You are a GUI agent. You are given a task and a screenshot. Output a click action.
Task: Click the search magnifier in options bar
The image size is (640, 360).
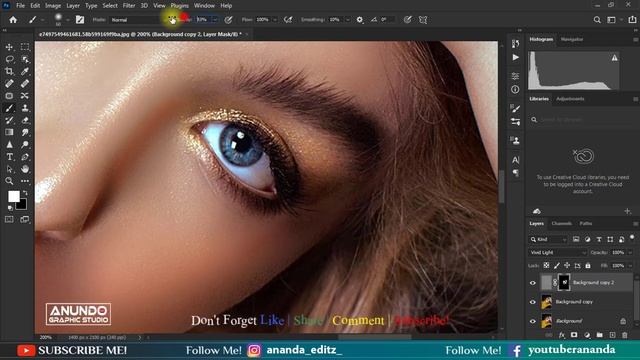pos(597,20)
